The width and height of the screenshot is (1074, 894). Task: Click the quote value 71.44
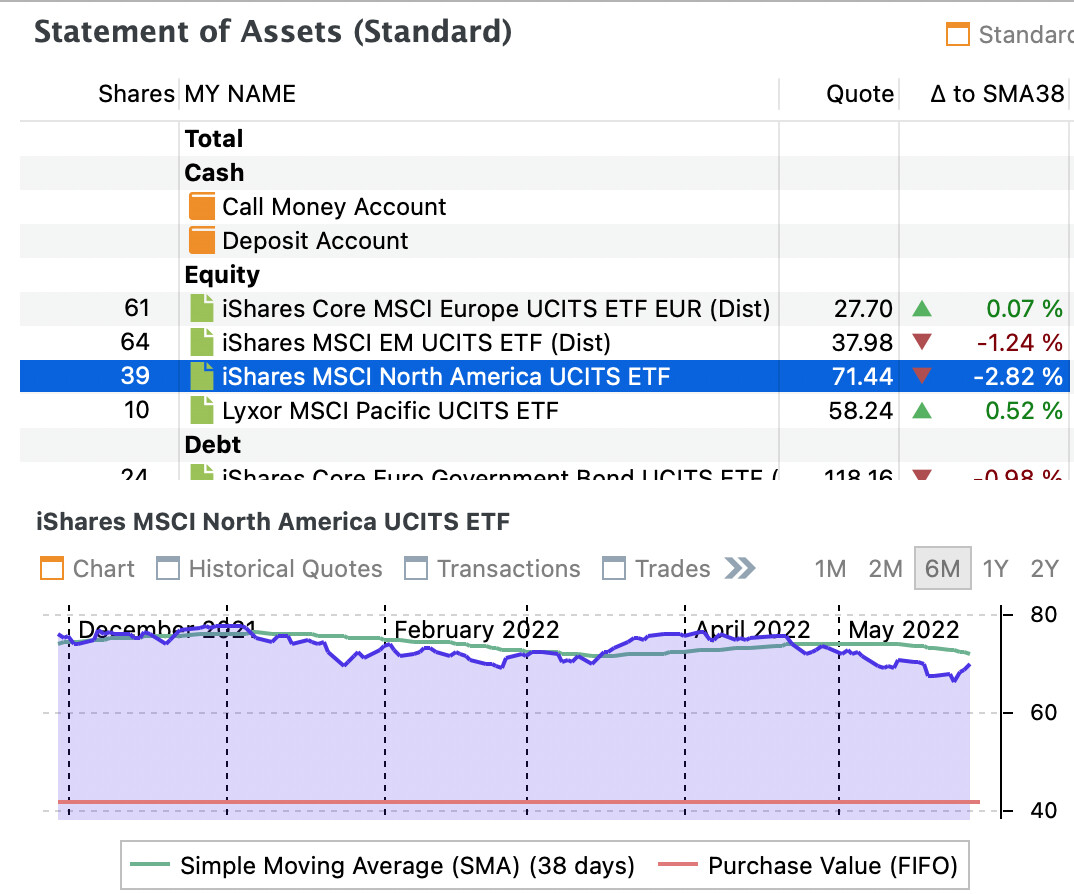point(862,376)
